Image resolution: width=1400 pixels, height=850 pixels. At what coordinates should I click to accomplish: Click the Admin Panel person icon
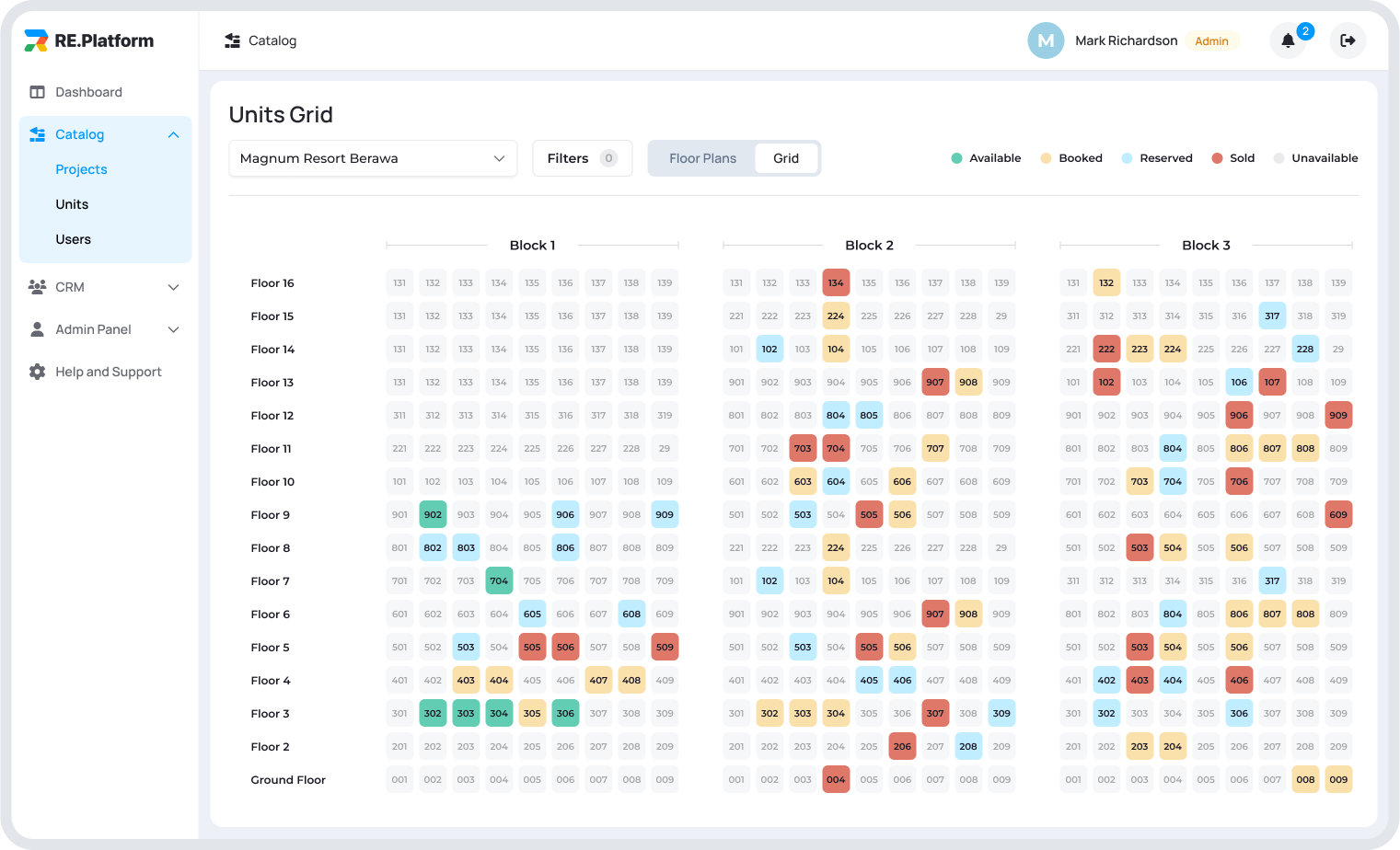37,329
